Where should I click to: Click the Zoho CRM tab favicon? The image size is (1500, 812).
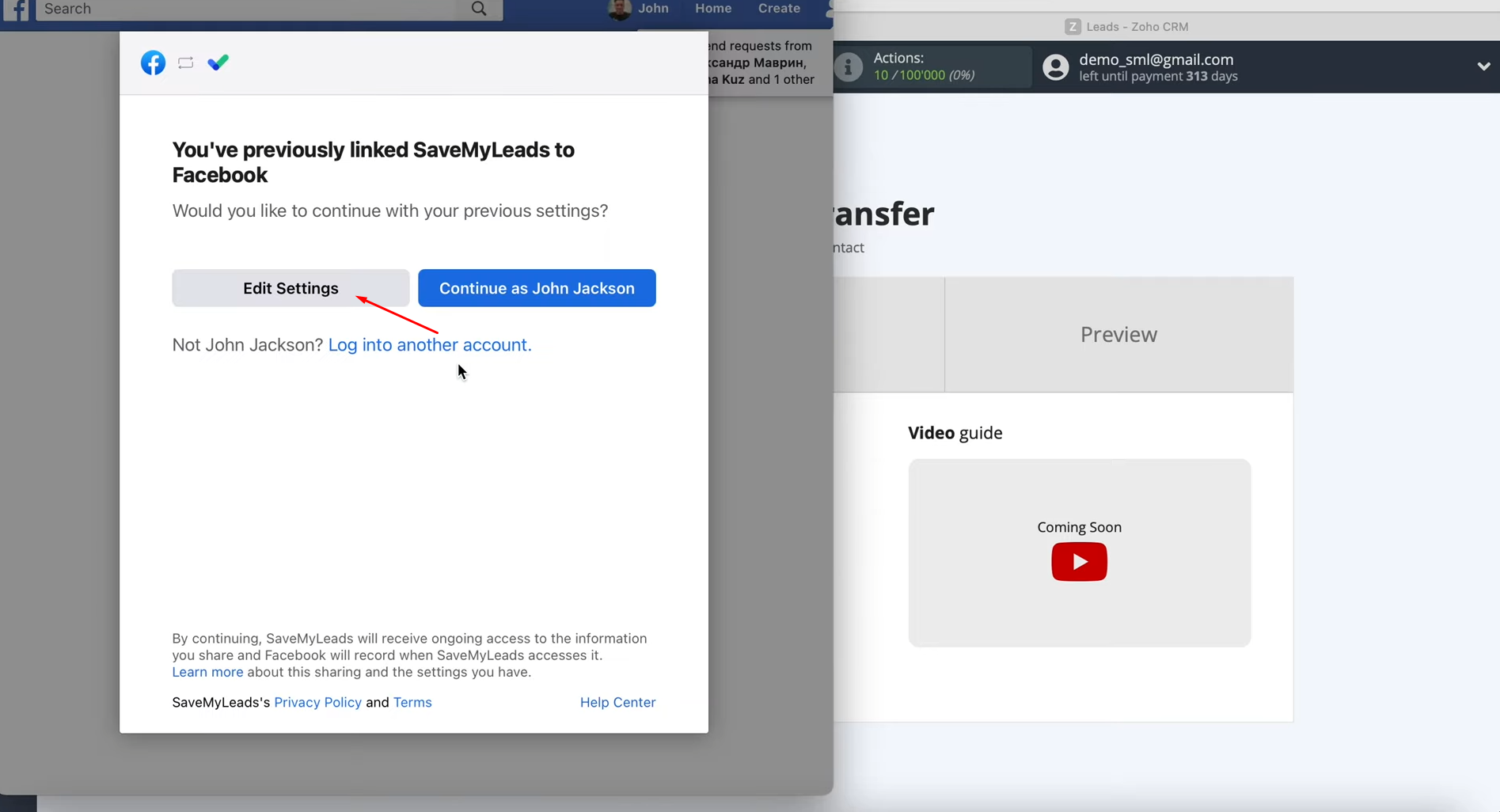[1073, 27]
